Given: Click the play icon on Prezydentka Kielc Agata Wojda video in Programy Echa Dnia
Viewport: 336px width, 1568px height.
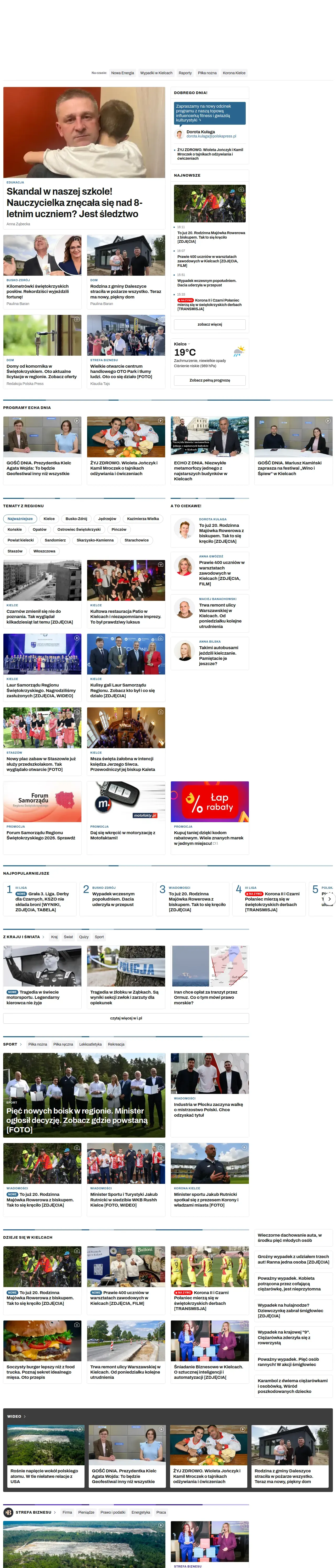Looking at the screenshot, I should coord(77,420).
